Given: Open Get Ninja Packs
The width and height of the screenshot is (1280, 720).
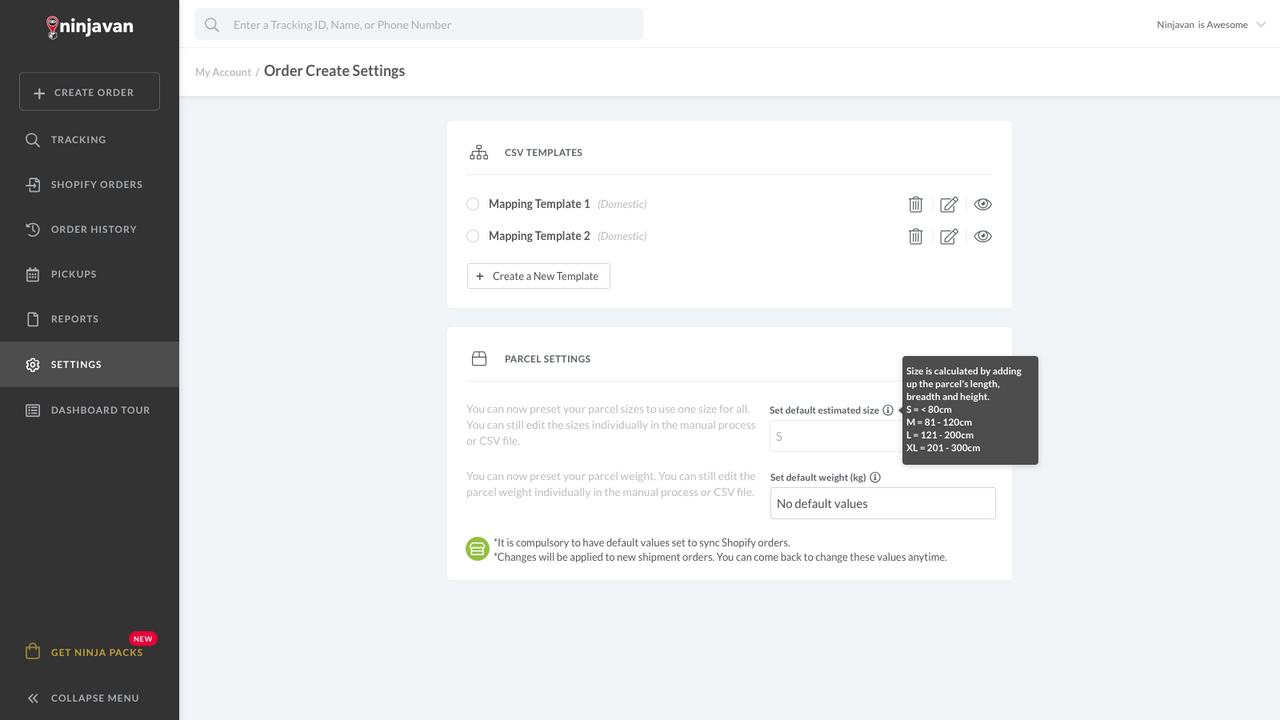Looking at the screenshot, I should (89, 652).
